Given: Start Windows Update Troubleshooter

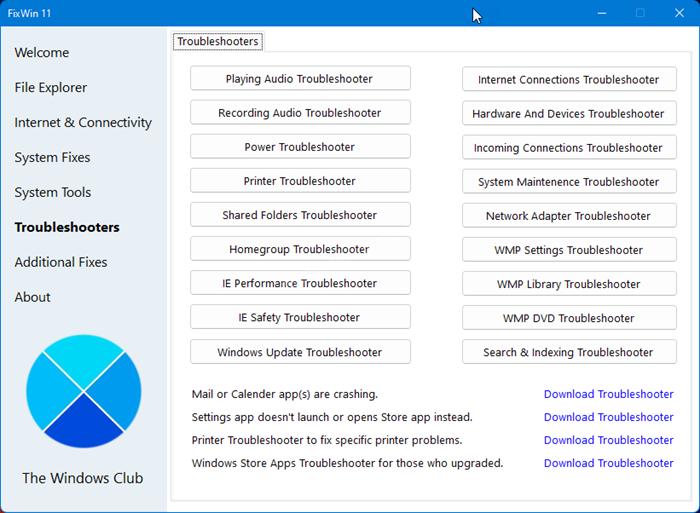Looking at the screenshot, I should (x=300, y=352).
